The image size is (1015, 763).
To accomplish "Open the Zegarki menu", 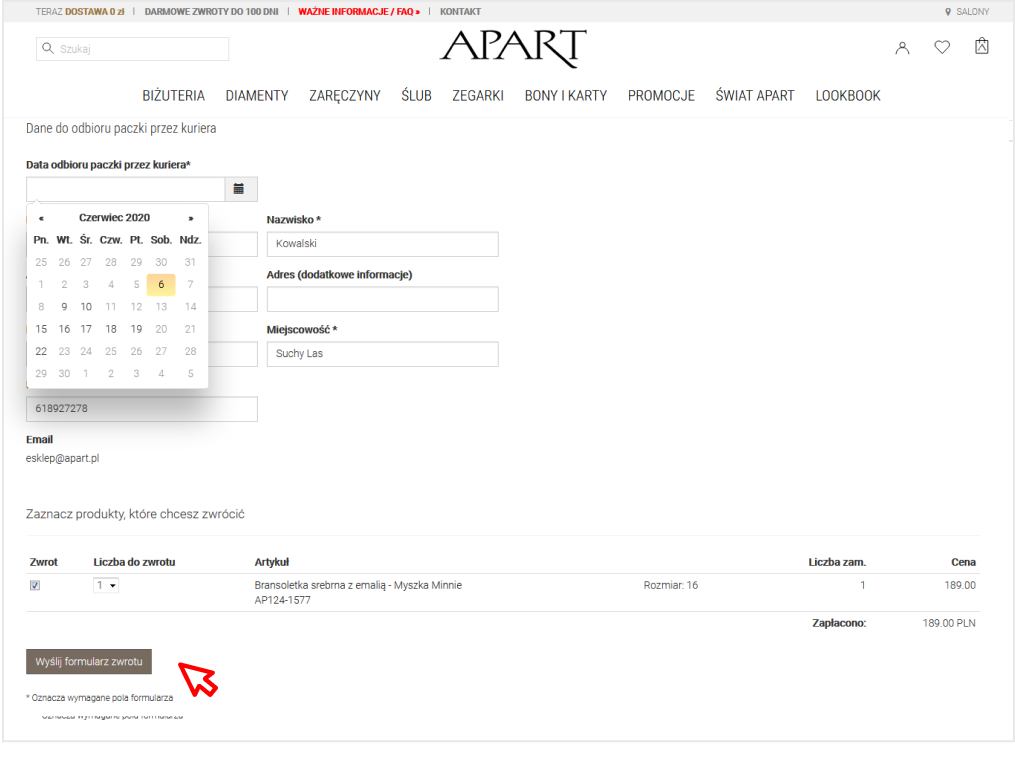I will [478, 96].
